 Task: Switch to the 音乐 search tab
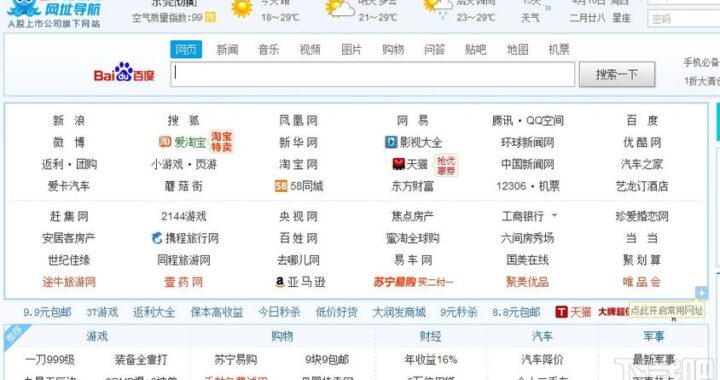coord(269,50)
